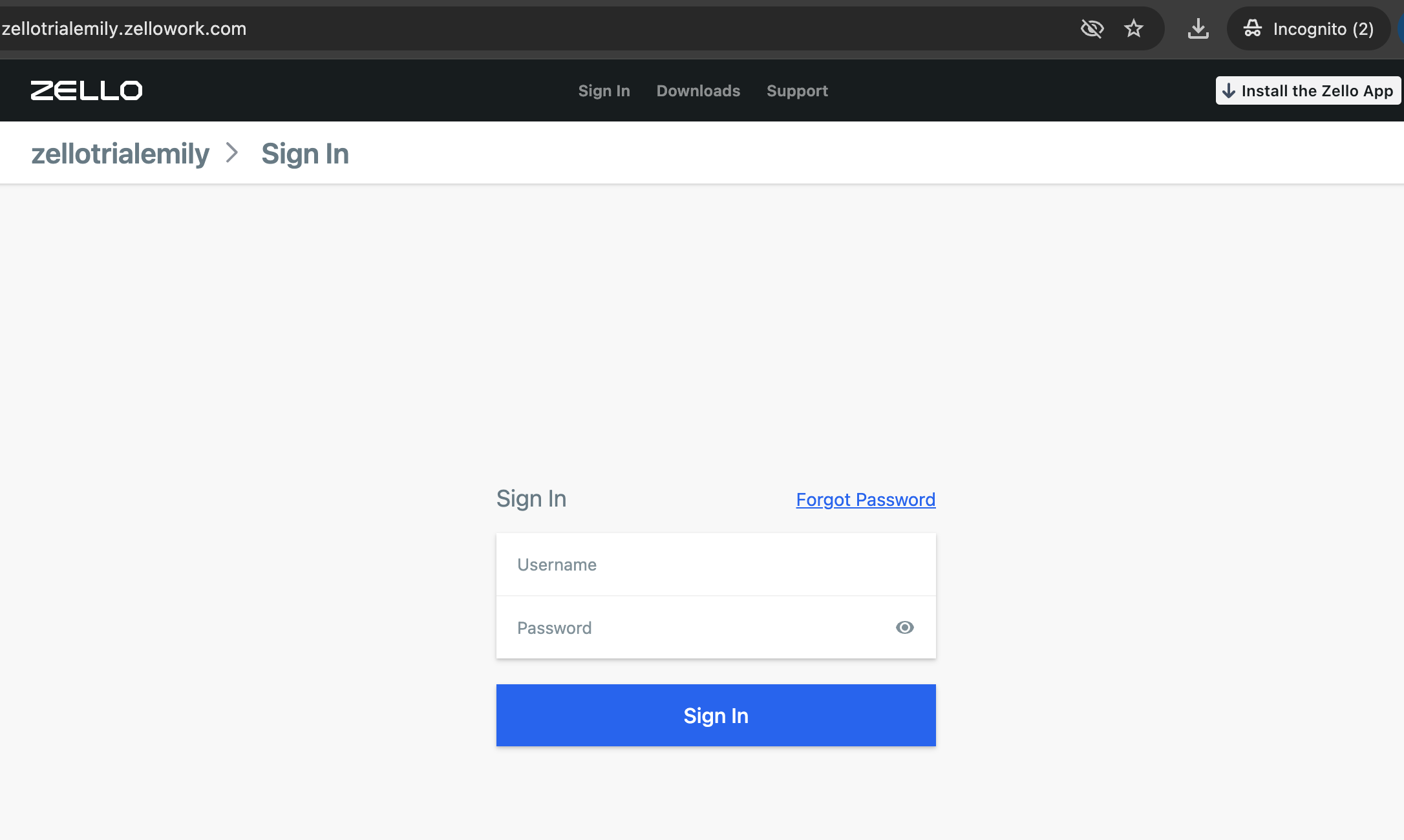This screenshot has height=840, width=1404.
Task: Open the Incognito (2) profile indicator
Action: point(1308,28)
